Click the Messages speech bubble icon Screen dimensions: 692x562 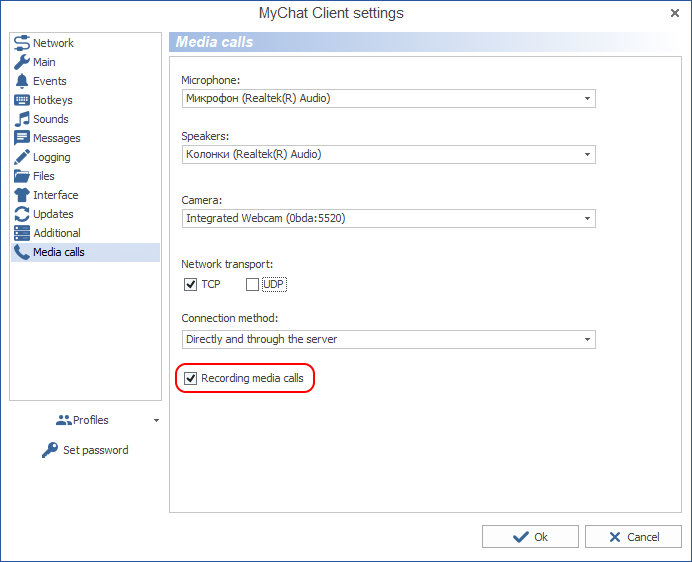tap(22, 138)
